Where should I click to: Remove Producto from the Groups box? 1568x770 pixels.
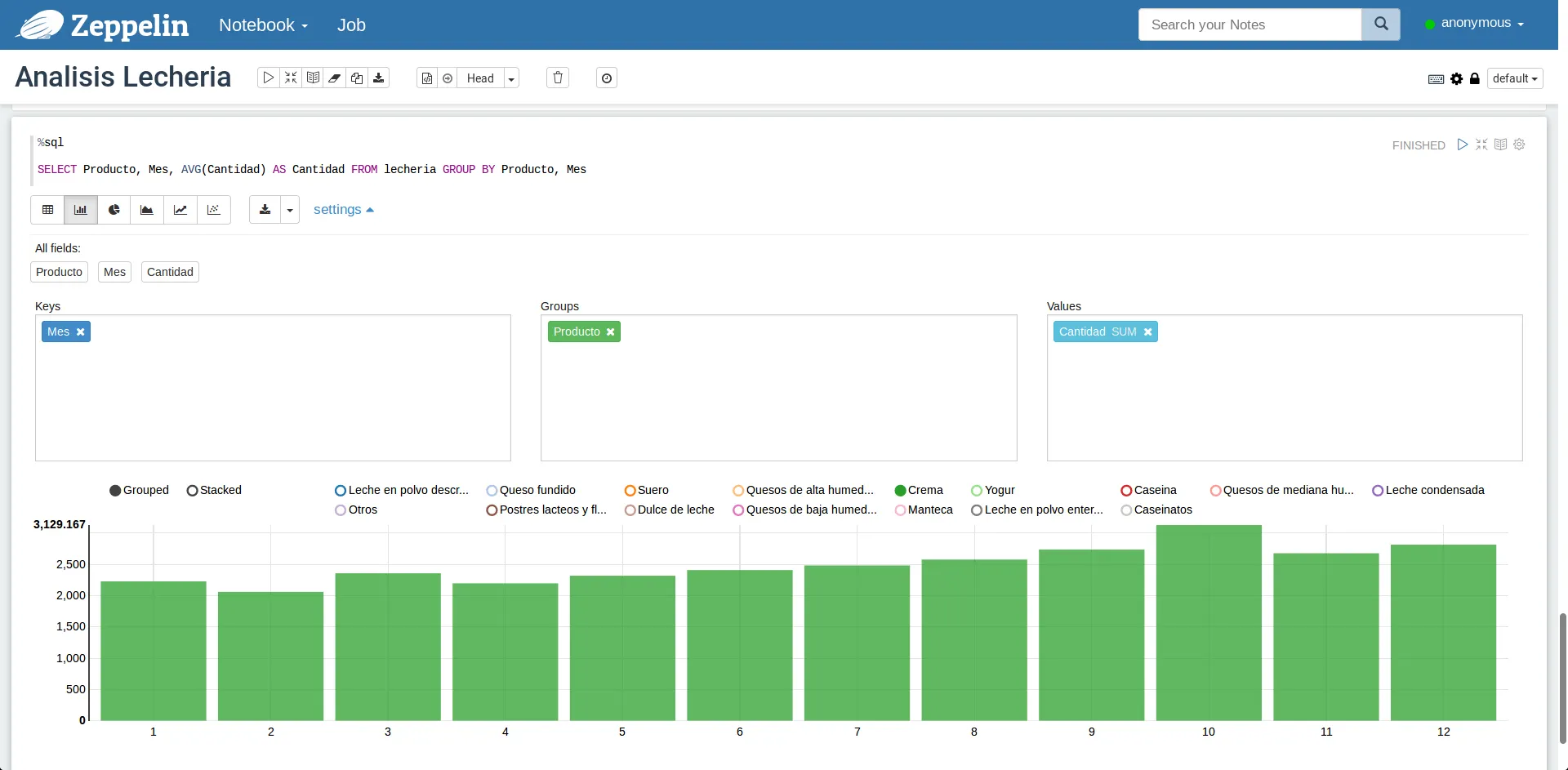click(x=610, y=332)
